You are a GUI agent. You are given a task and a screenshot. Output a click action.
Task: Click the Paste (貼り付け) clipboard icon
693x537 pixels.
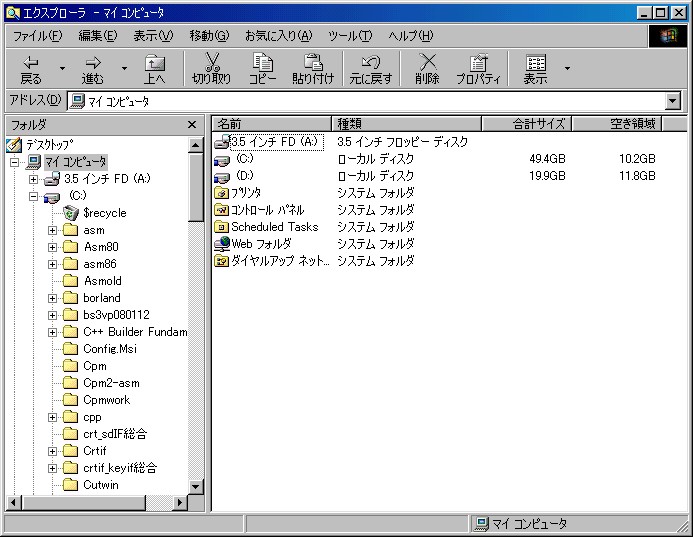313,63
